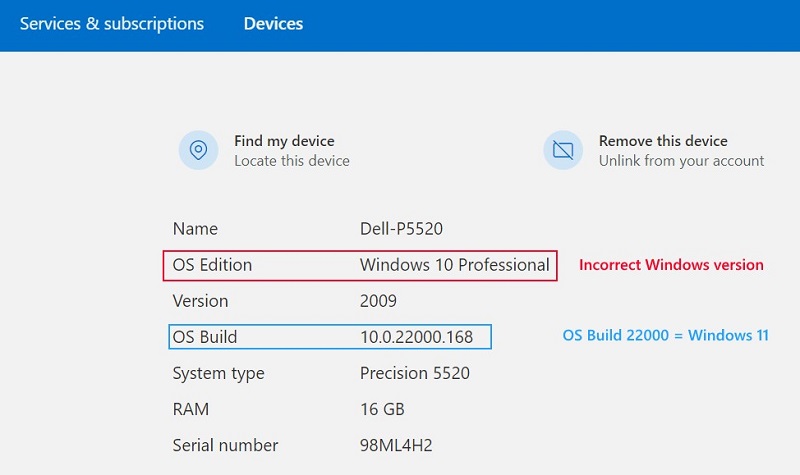
Task: Click the blue 'OS Build 22000 = Windows 11' note
Action: (665, 336)
